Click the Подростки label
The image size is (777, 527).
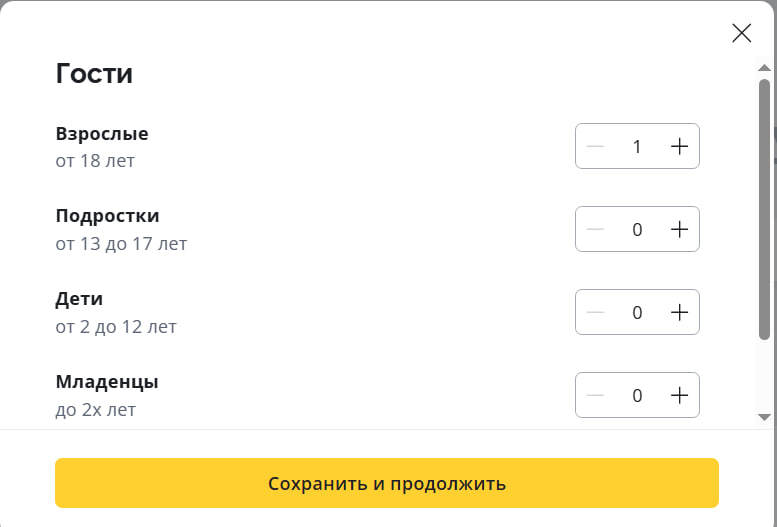click(107, 216)
